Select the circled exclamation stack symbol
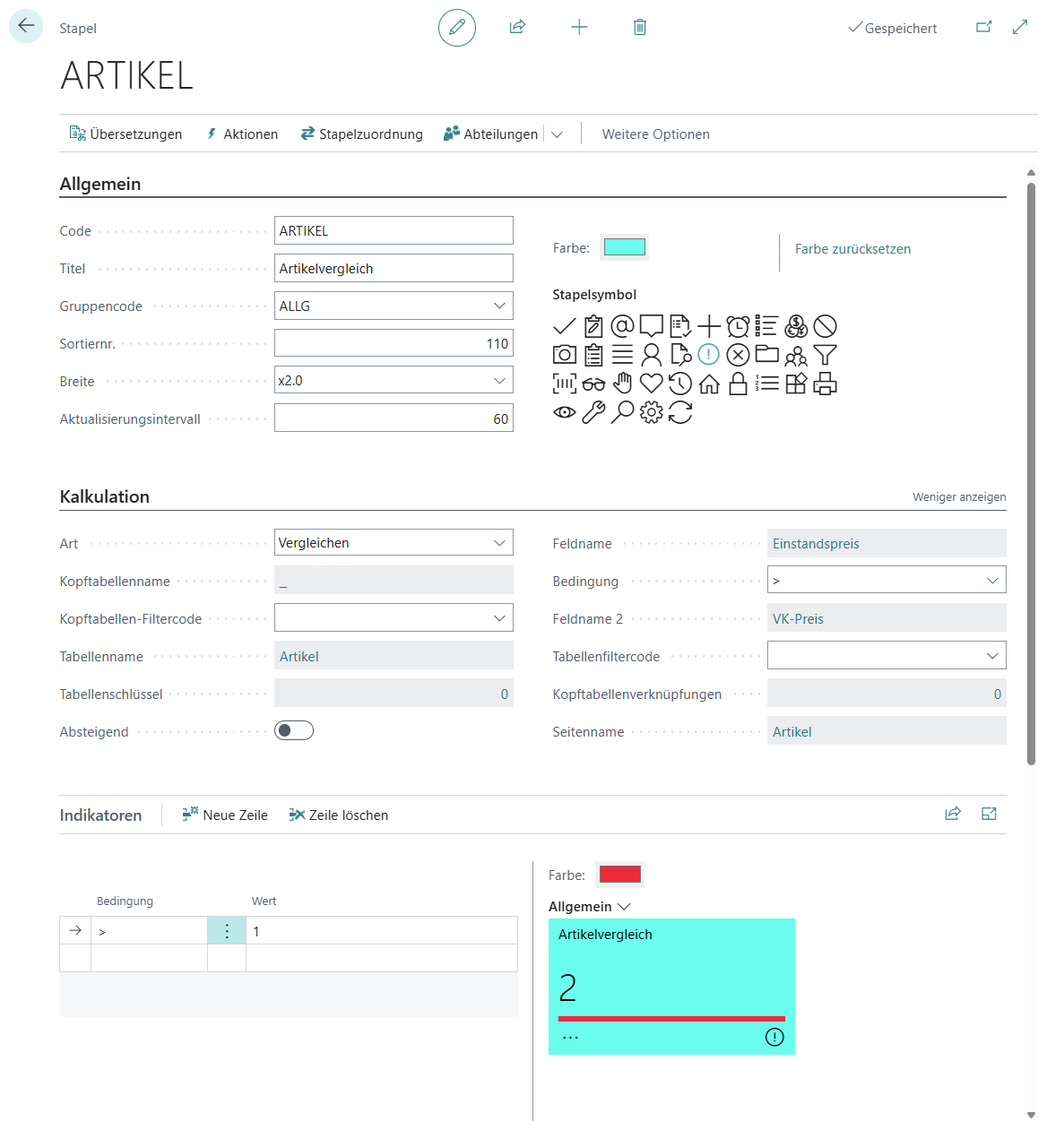This screenshot has height=1121, width=1064. [709, 355]
